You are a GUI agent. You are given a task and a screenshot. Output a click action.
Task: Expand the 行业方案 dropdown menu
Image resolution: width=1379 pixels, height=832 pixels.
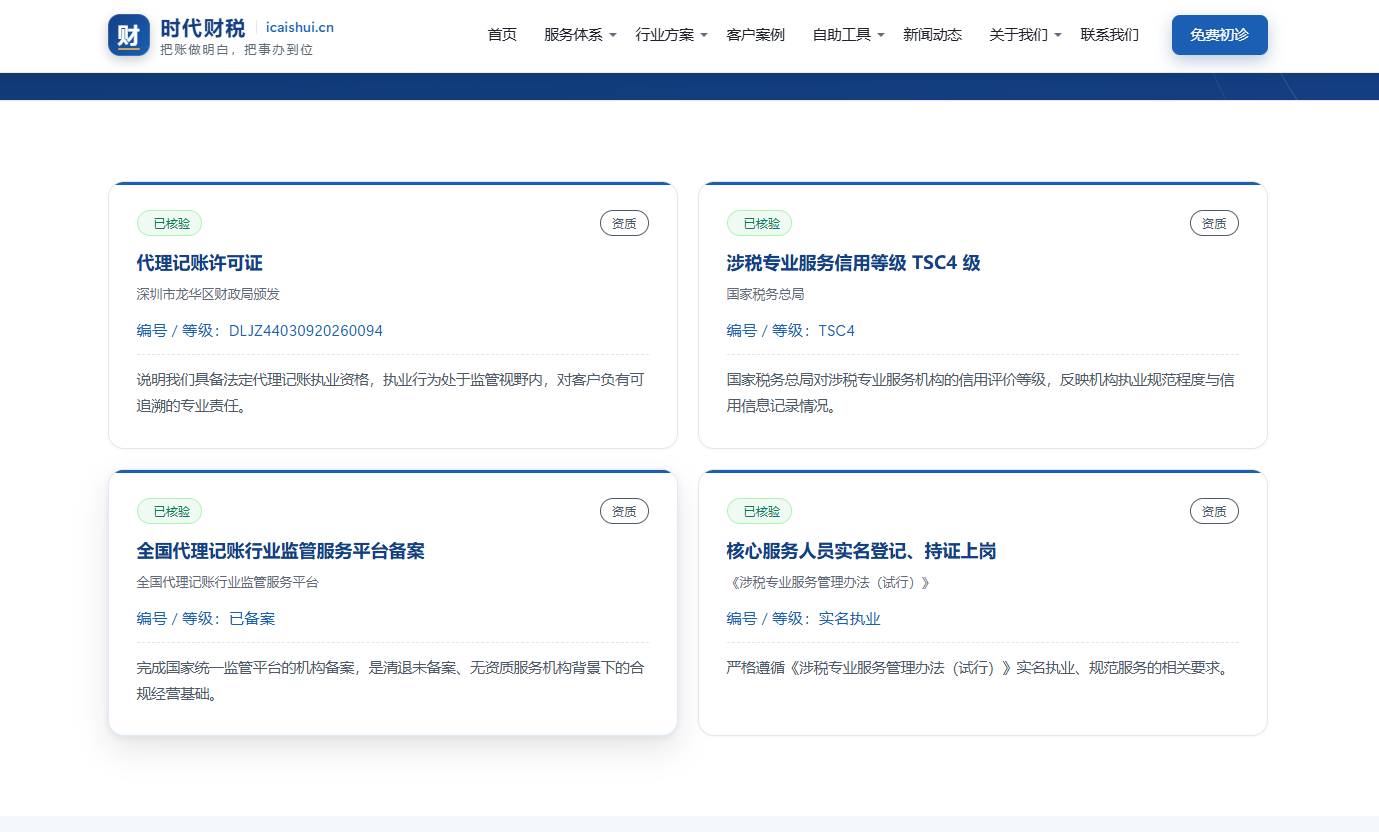coord(671,35)
